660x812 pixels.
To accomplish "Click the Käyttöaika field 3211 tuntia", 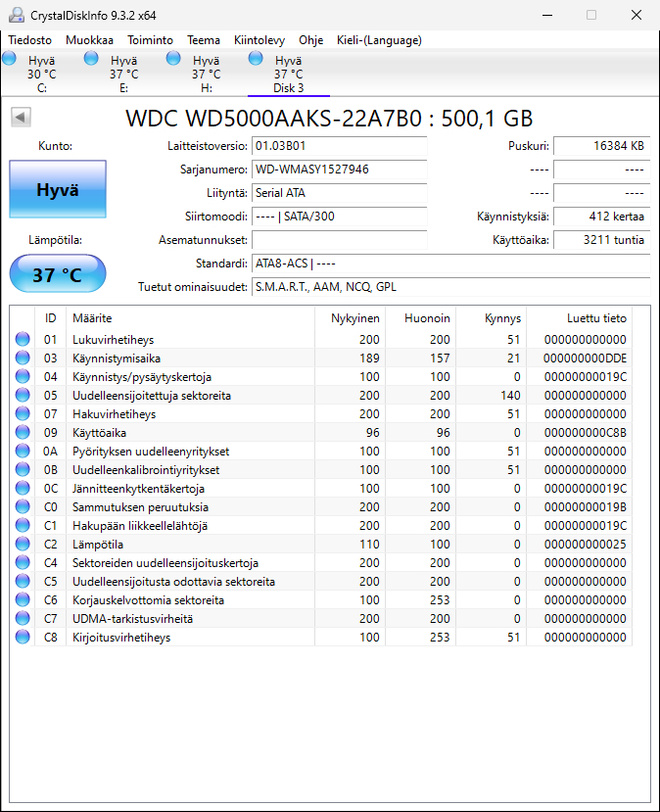I will (x=601, y=240).
